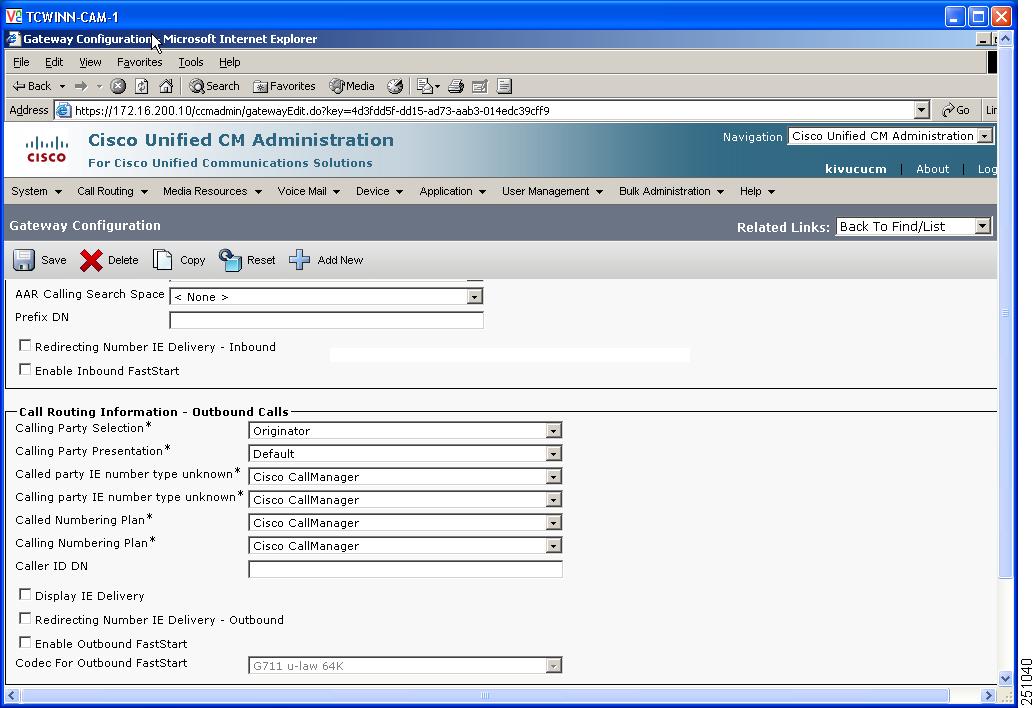Open the File menu
The image size is (1036, 708).
coord(21,62)
